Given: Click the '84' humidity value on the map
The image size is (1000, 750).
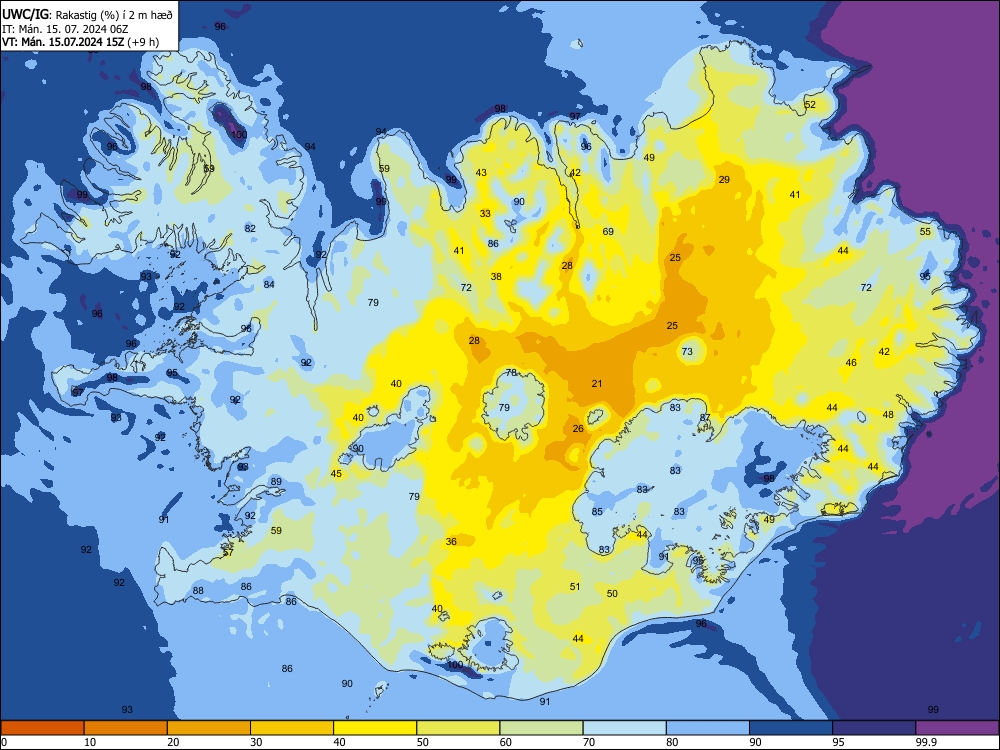Looking at the screenshot, I should [269, 284].
